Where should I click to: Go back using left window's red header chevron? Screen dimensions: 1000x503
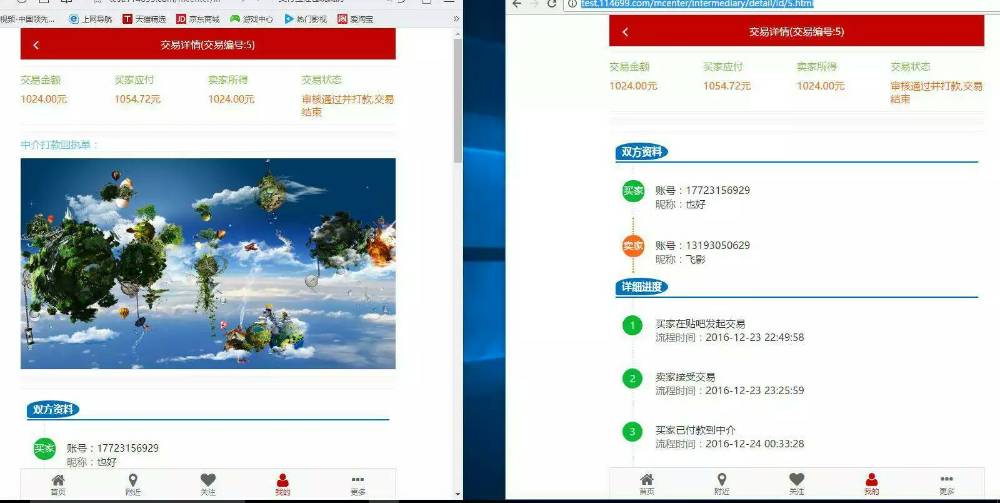36,45
